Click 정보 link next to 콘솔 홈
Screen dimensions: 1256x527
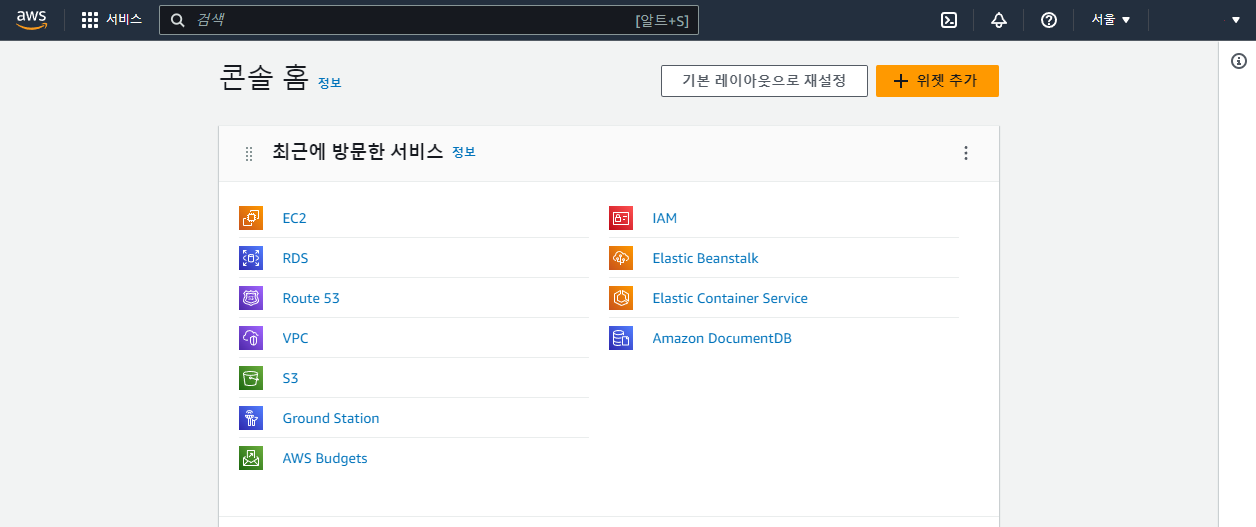click(x=330, y=82)
